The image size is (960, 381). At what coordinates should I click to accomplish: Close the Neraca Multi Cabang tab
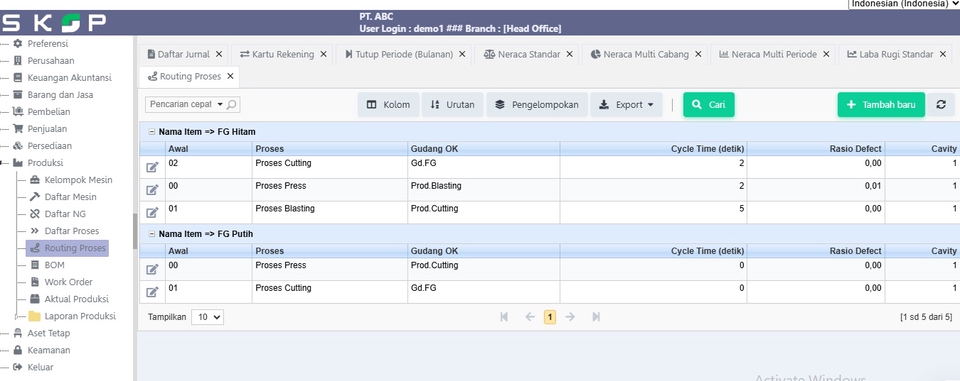(x=698, y=54)
